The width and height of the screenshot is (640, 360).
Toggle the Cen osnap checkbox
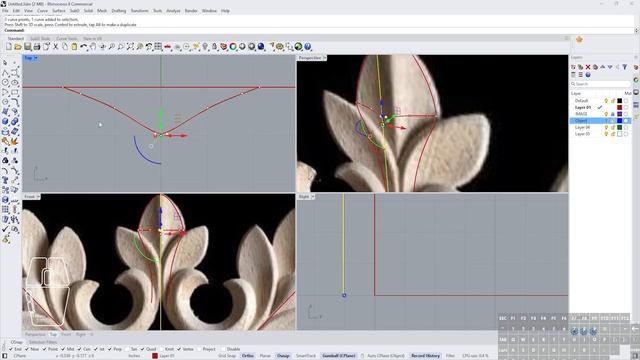pos(80,349)
